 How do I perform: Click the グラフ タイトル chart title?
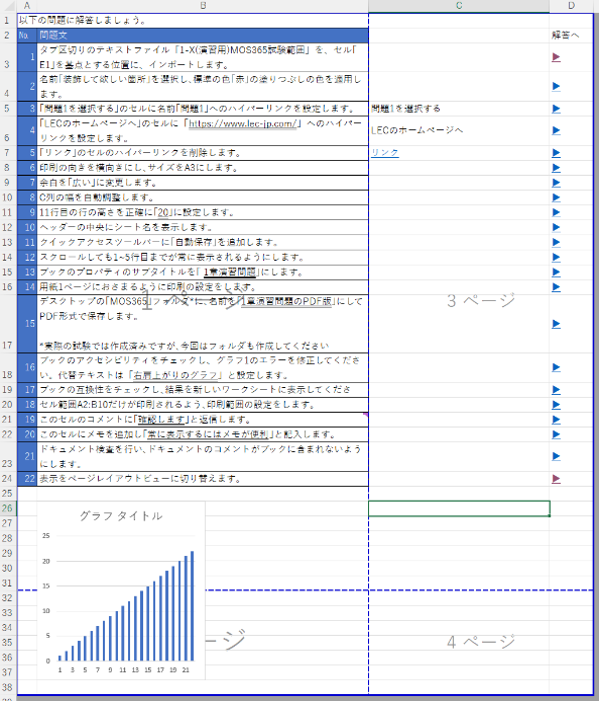(x=121, y=516)
